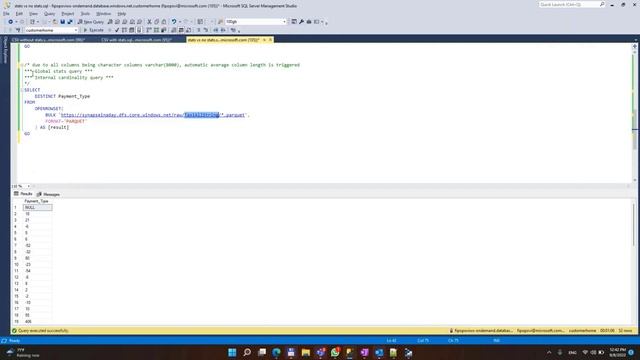640x360 pixels.
Task: Toggle Include Actual Execution Plan icon
Action: pyautogui.click(x=149, y=30)
